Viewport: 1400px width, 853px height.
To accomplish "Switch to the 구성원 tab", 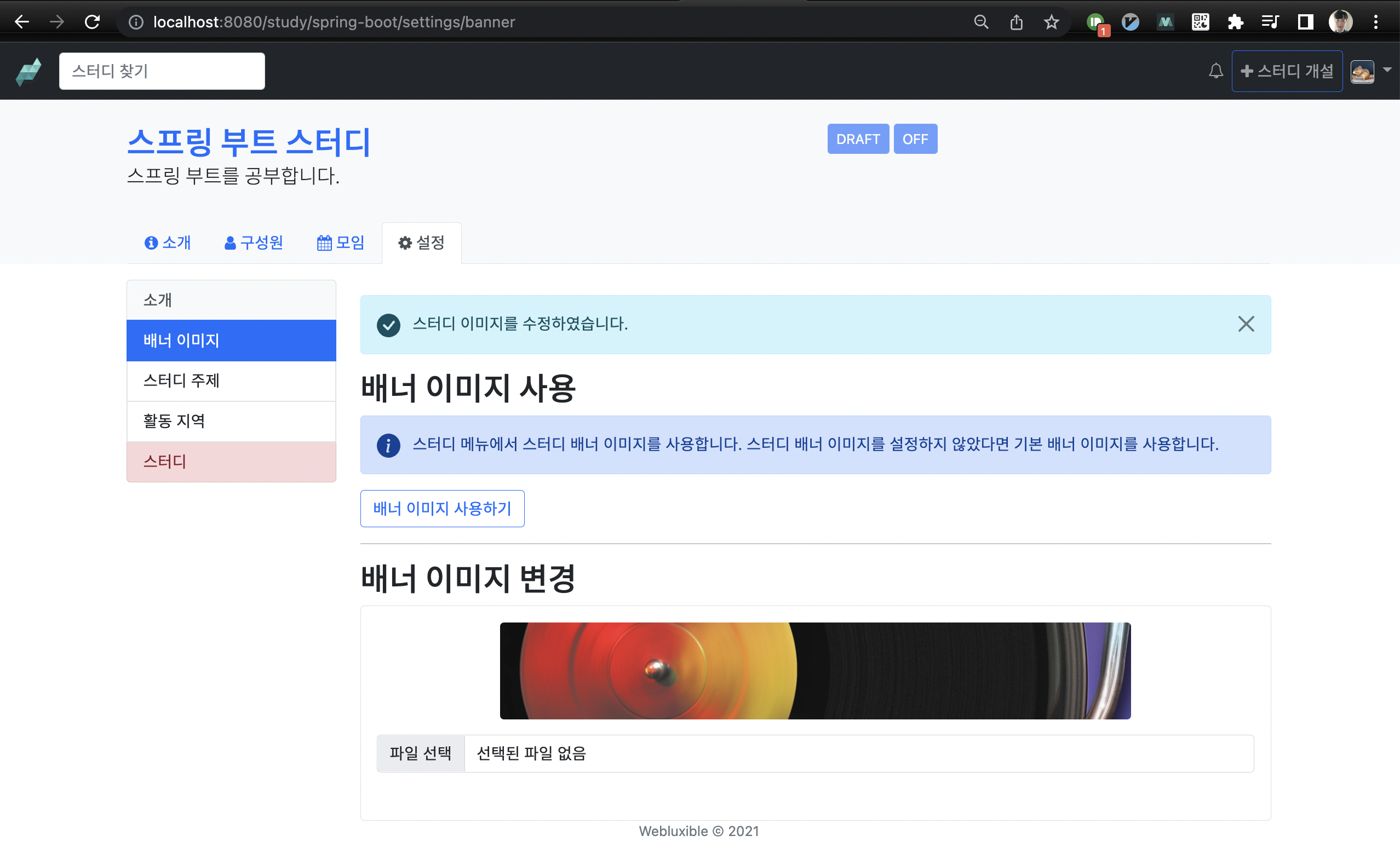I will pos(254,243).
